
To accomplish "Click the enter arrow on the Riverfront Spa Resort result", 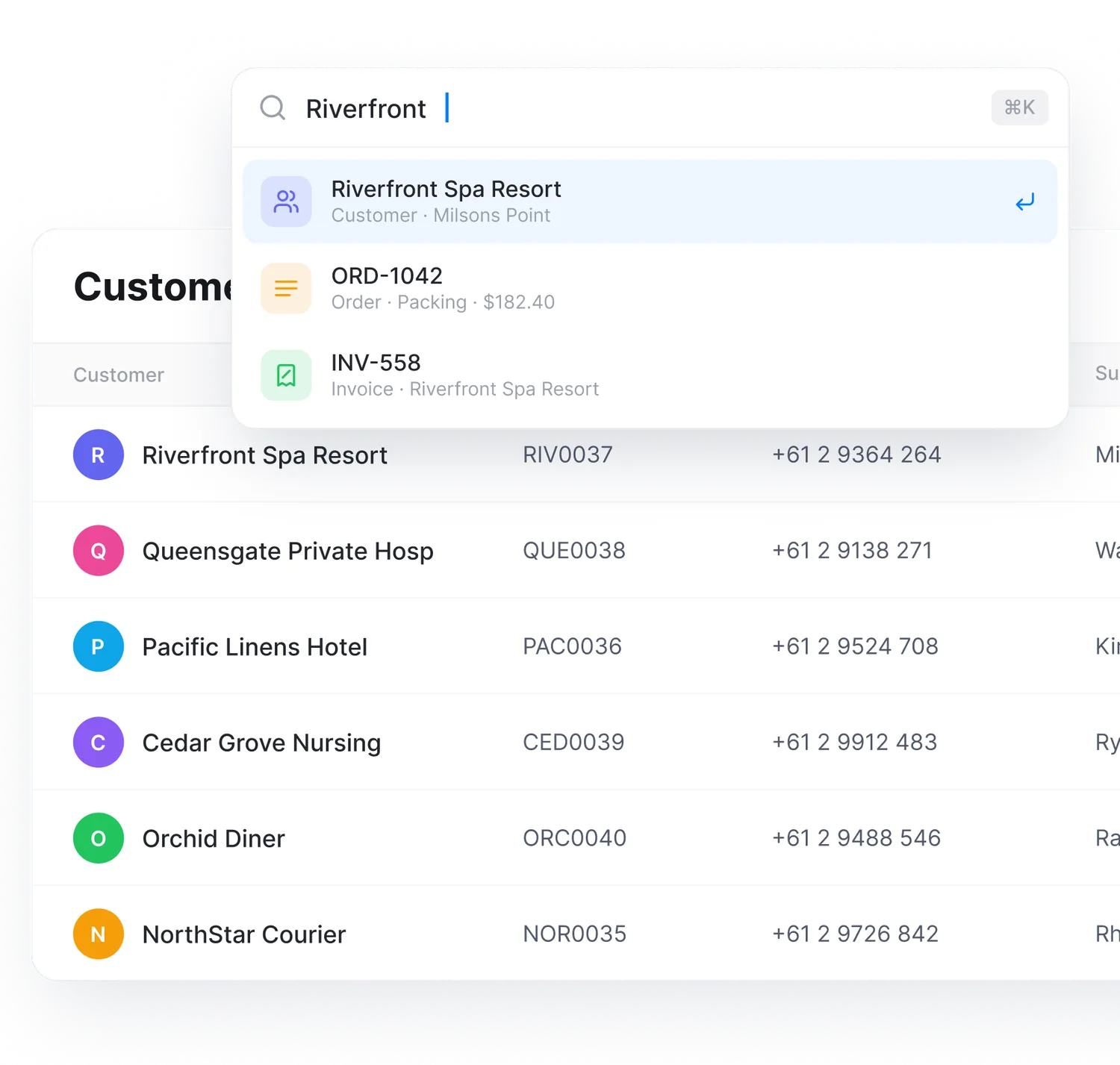I will coord(1025,202).
